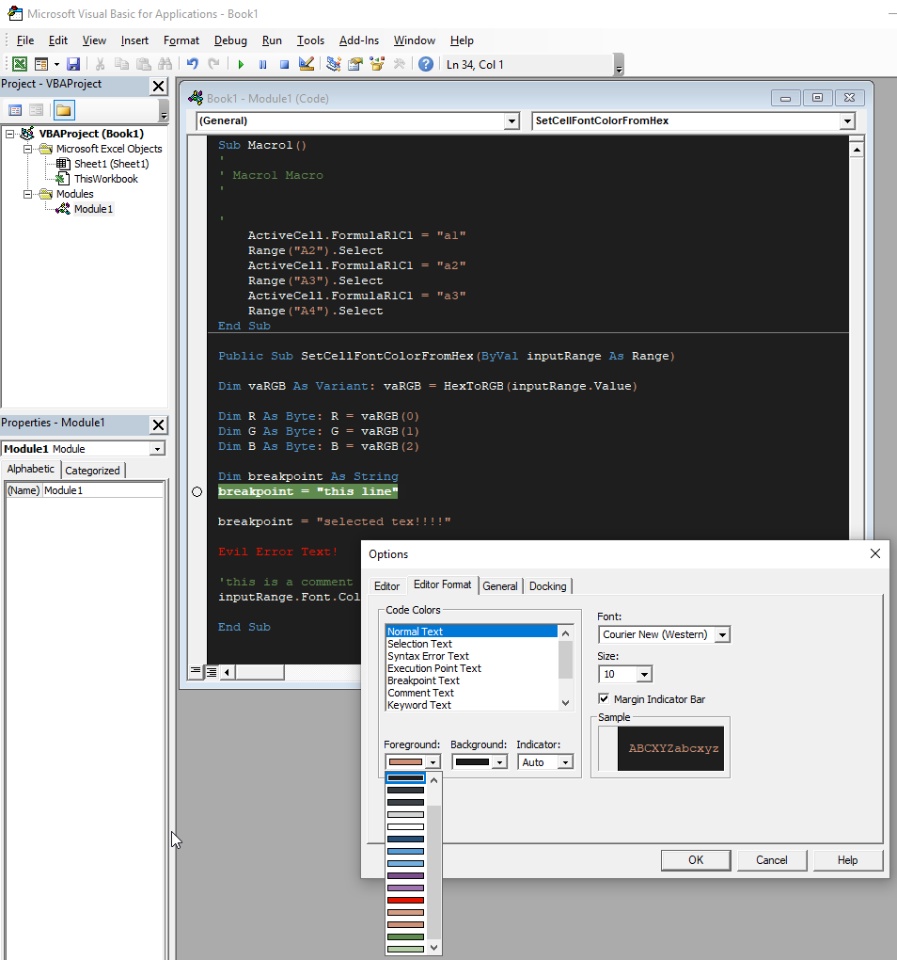Switch to Full Module View at code window bottom
The width and height of the screenshot is (897, 960).
(x=211, y=672)
